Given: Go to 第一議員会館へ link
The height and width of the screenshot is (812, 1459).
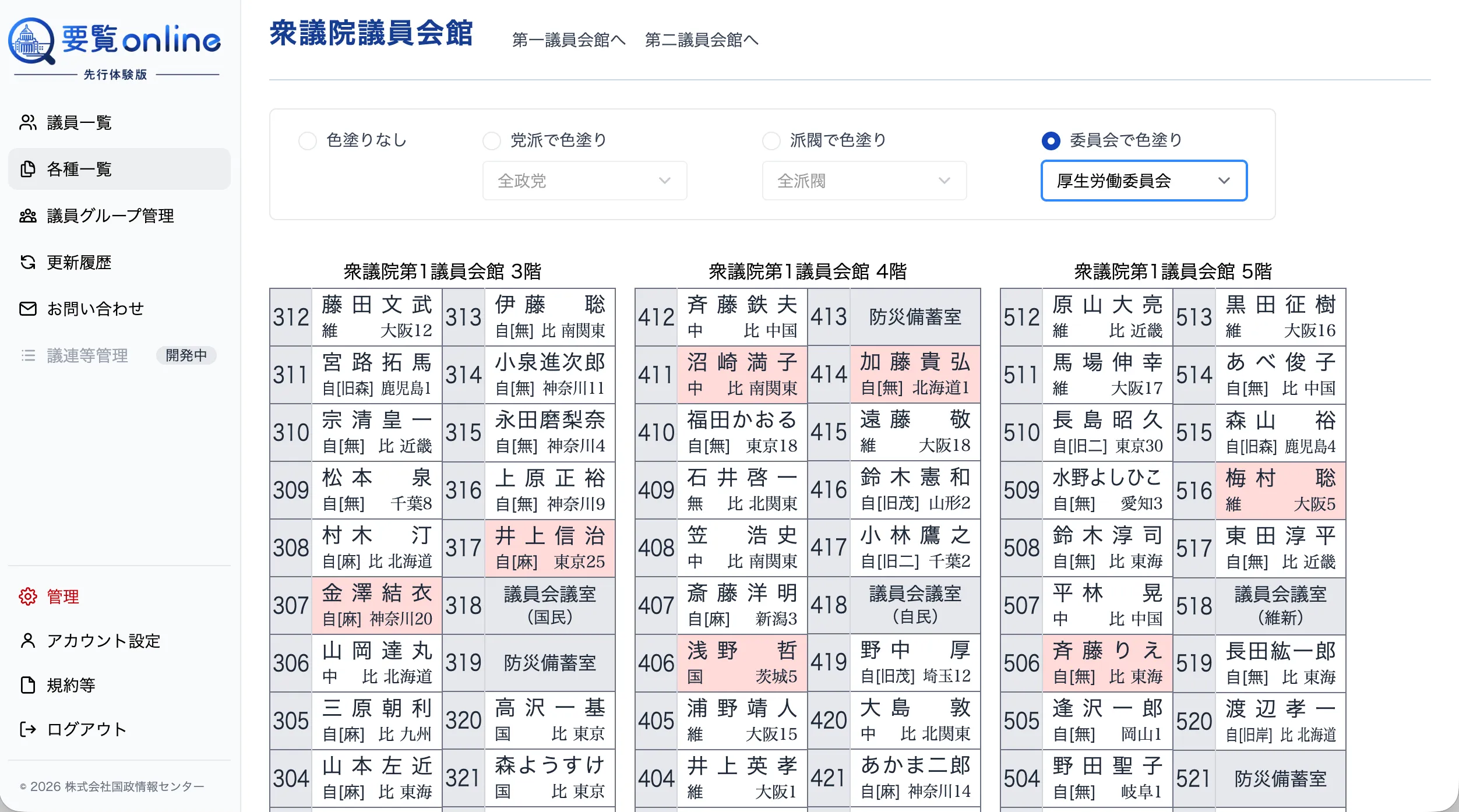Looking at the screenshot, I should click(568, 40).
